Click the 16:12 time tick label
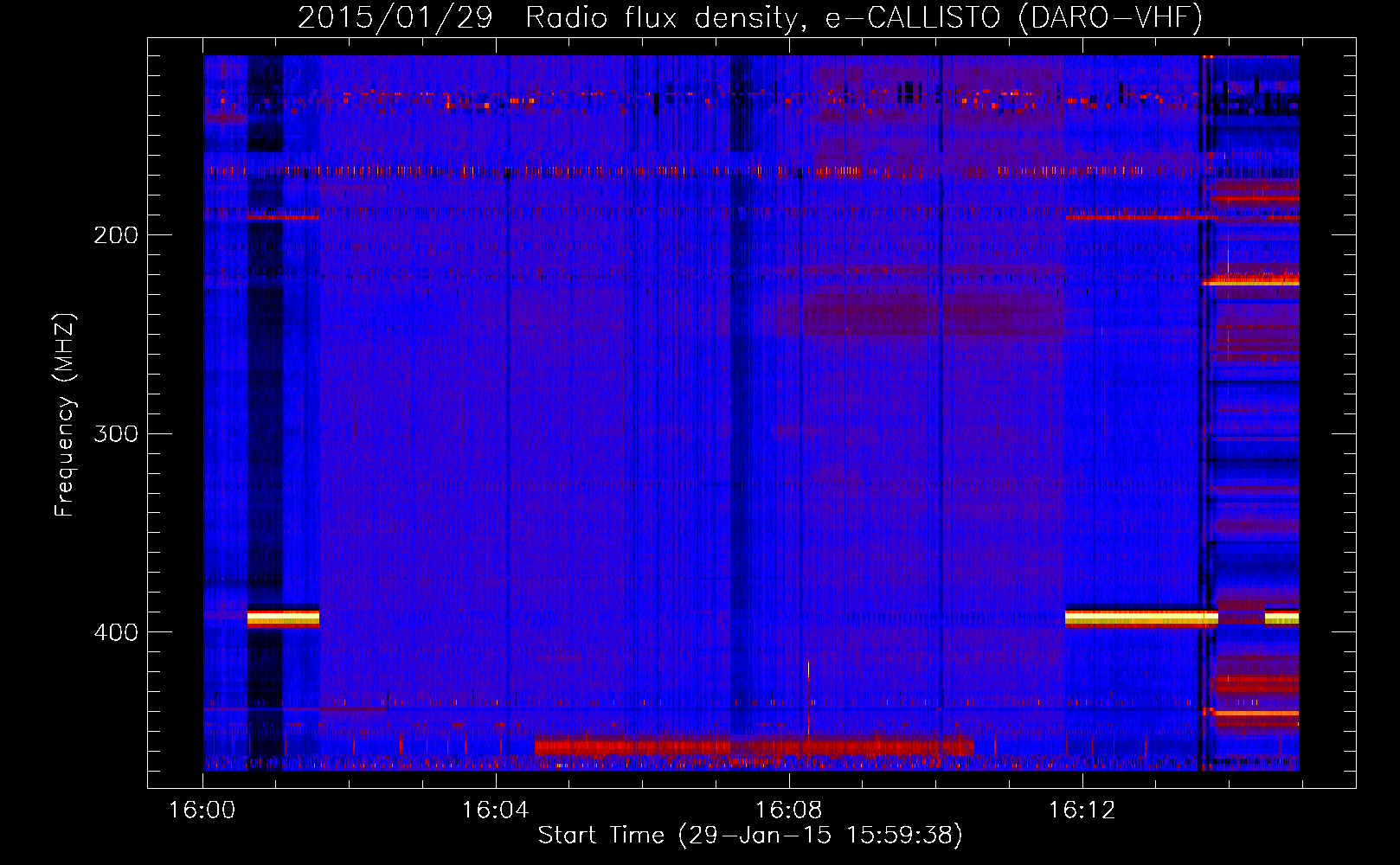The height and width of the screenshot is (865, 1400). [x=1082, y=810]
